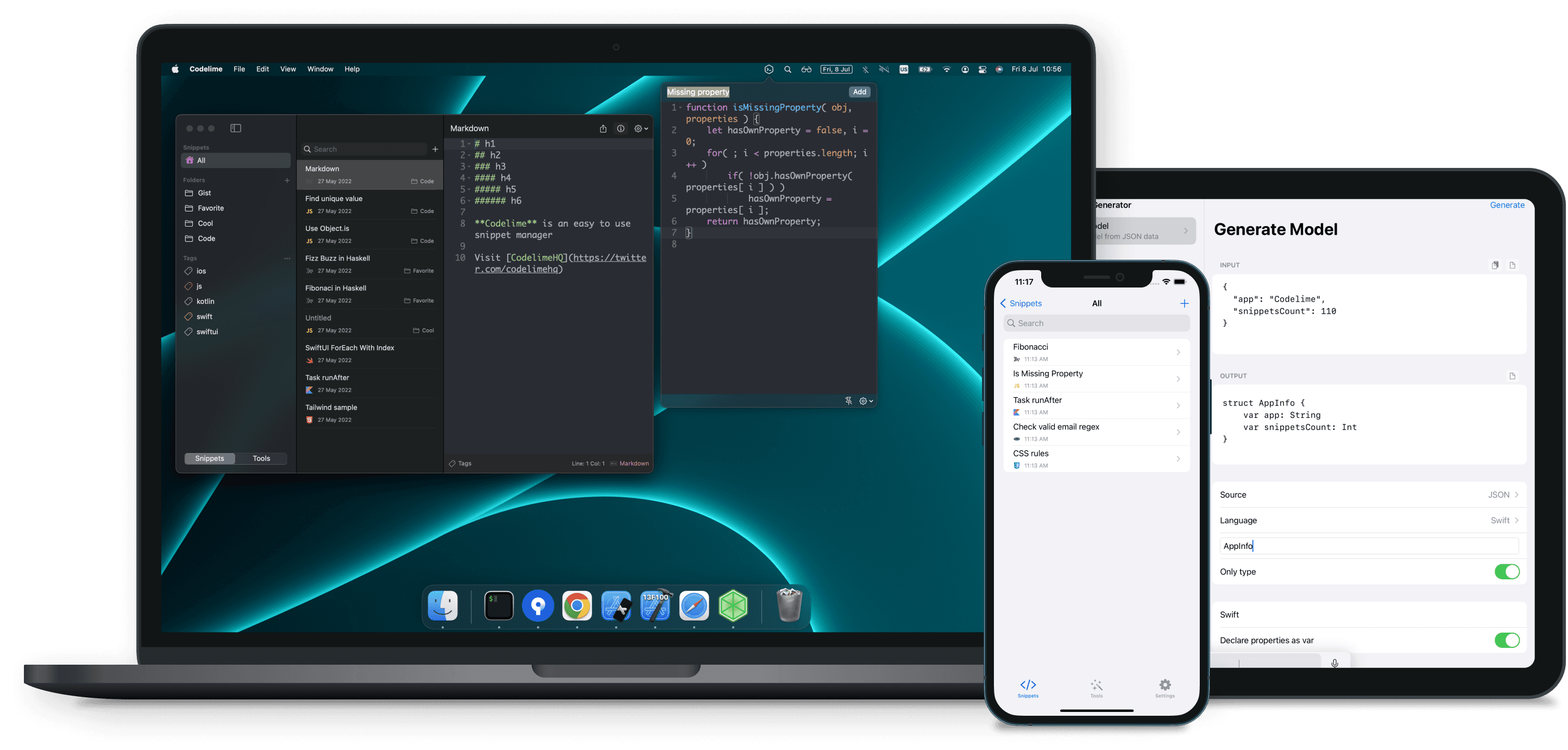1568x750 pixels.
Task: Open the Window menu
Action: [320, 70]
